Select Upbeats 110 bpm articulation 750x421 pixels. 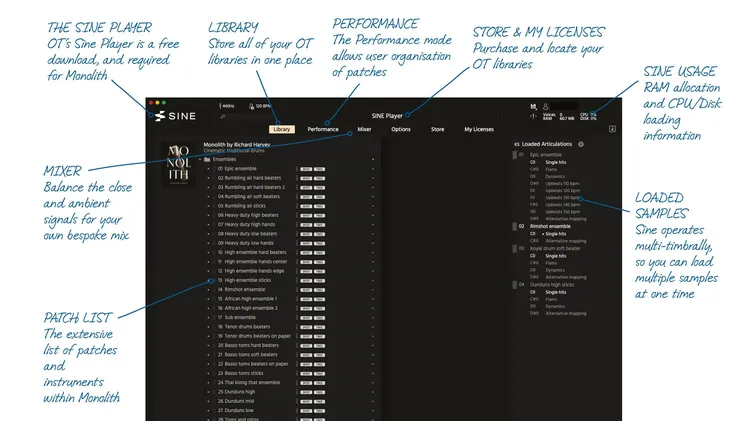pyautogui.click(x=562, y=184)
